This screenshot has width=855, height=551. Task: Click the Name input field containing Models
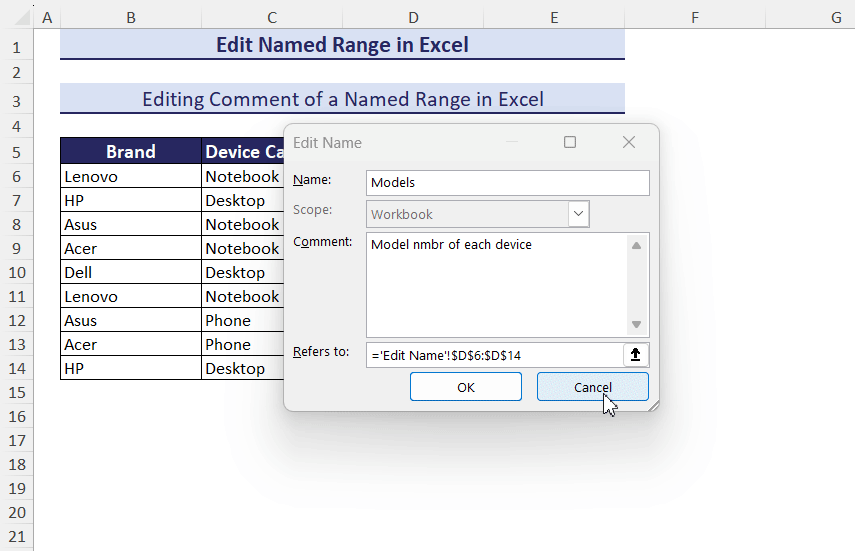(508, 182)
